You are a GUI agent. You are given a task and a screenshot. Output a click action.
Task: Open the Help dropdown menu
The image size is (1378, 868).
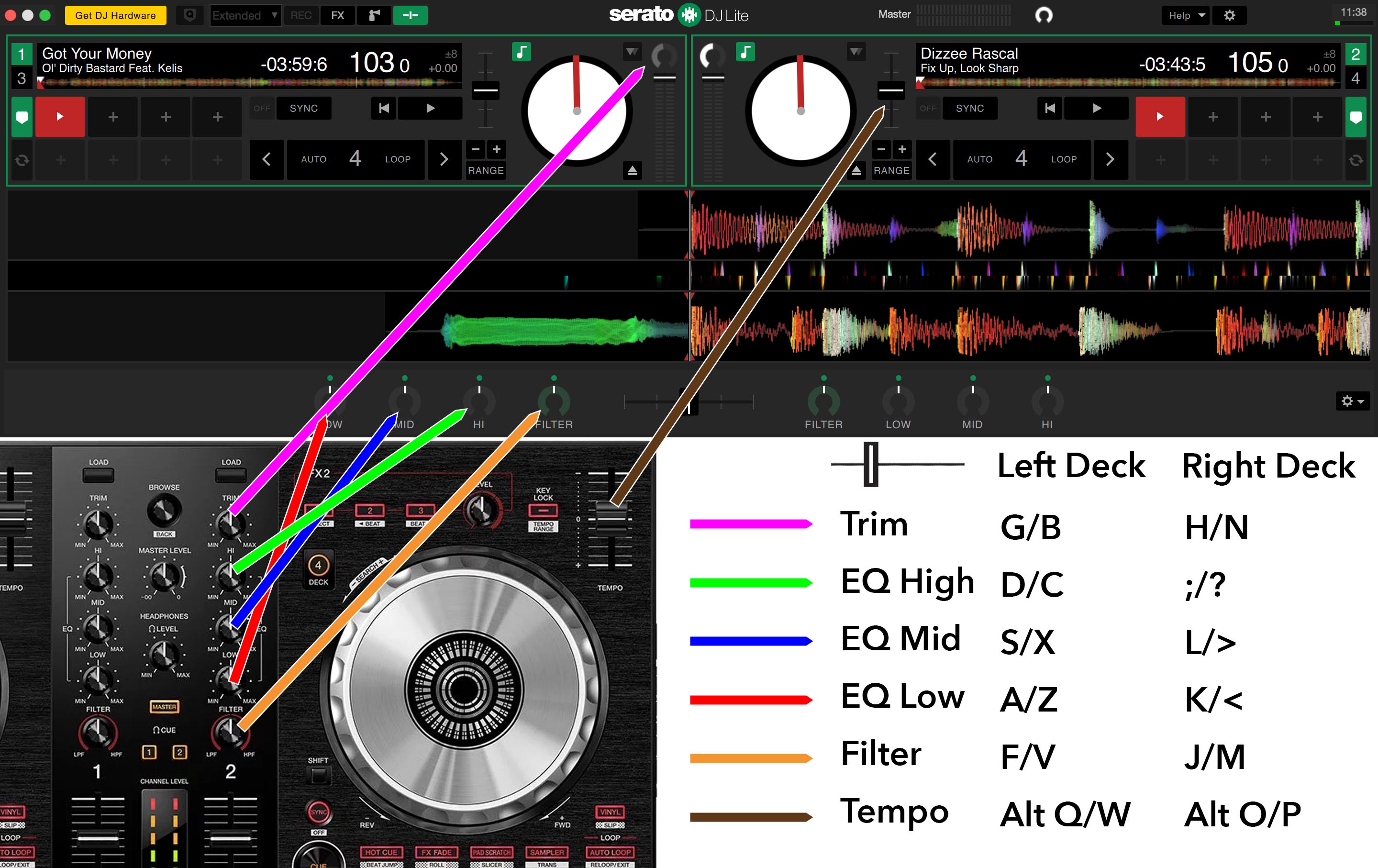(x=1185, y=15)
